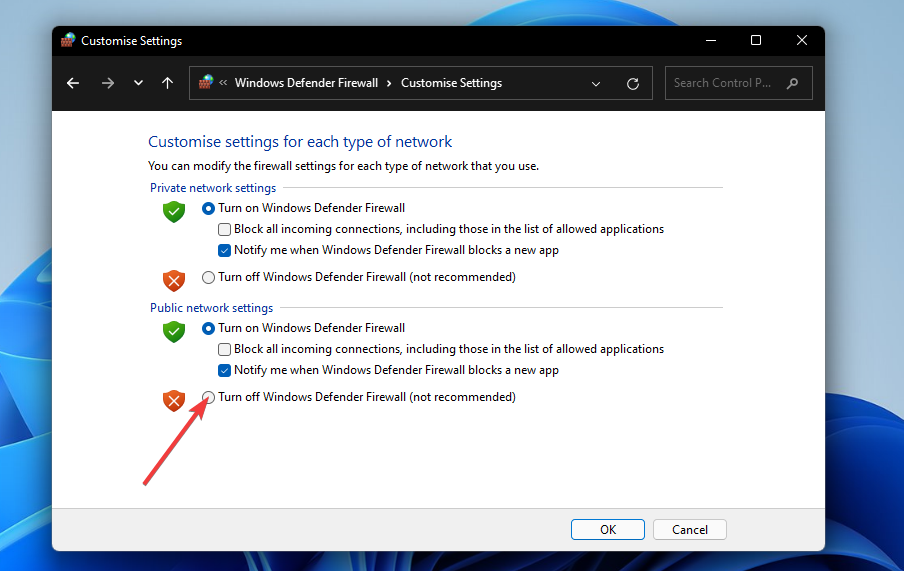This screenshot has width=904, height=571.
Task: Maximize the Customise Settings window
Action: (x=756, y=40)
